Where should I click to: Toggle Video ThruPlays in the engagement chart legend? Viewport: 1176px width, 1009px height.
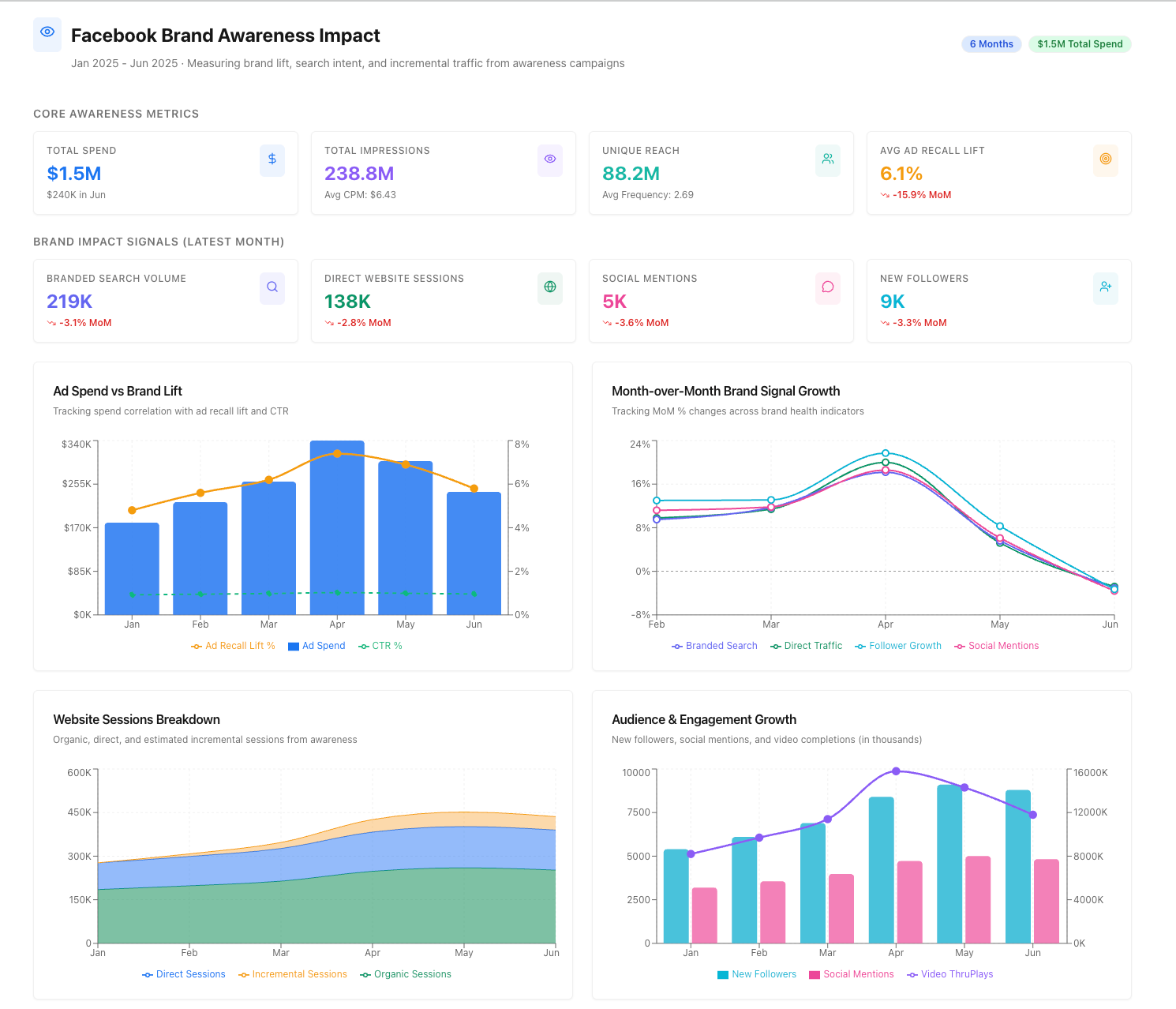pyautogui.click(x=949, y=973)
